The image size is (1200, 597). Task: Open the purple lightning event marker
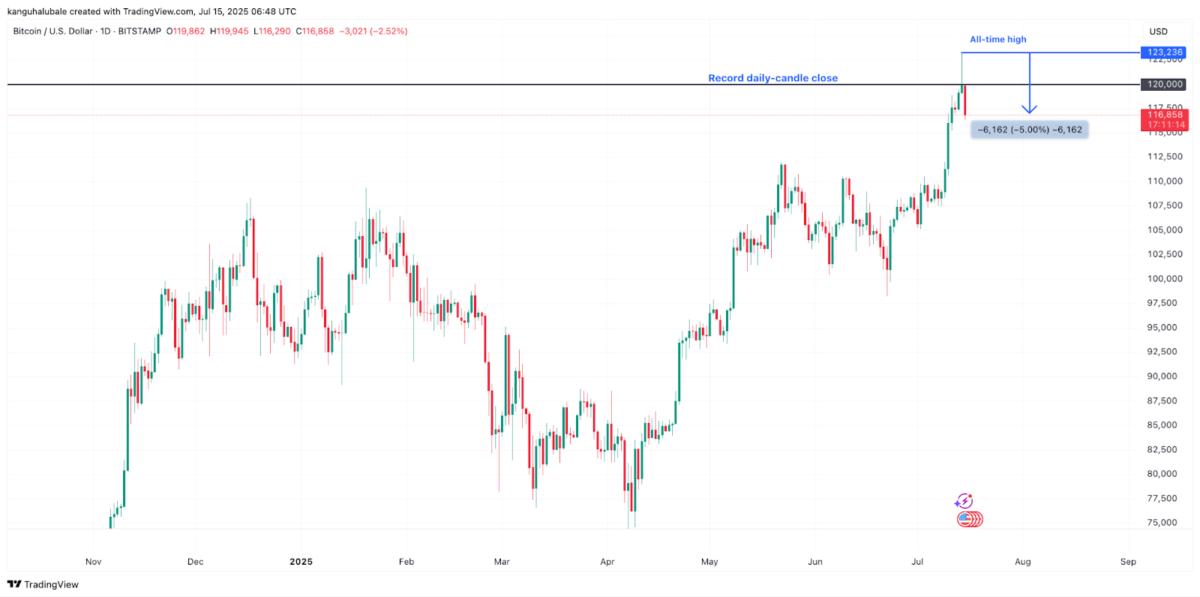pos(964,501)
